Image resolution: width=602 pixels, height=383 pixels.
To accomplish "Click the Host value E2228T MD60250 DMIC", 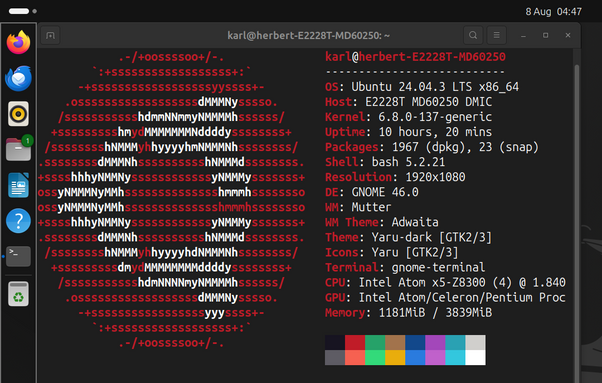I will tap(428, 102).
